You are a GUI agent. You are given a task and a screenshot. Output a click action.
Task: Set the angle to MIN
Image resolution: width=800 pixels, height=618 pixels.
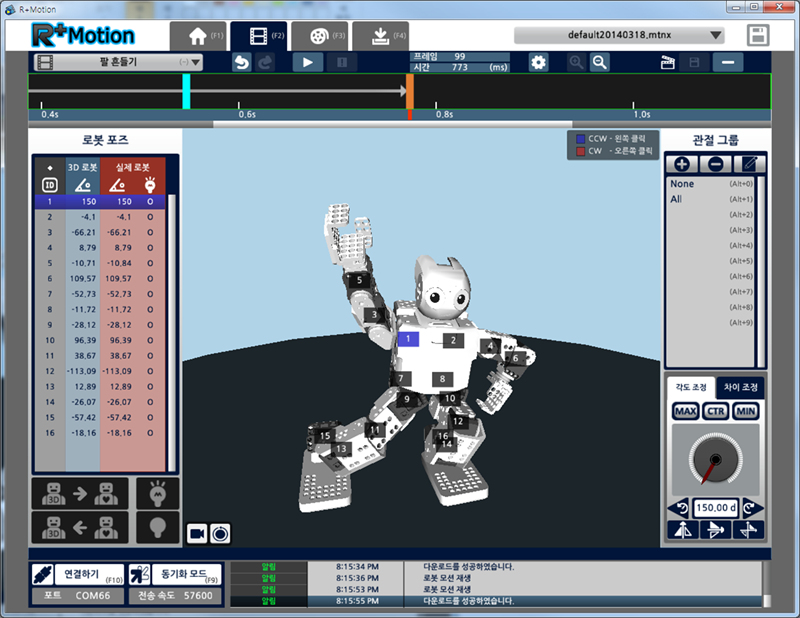(745, 411)
